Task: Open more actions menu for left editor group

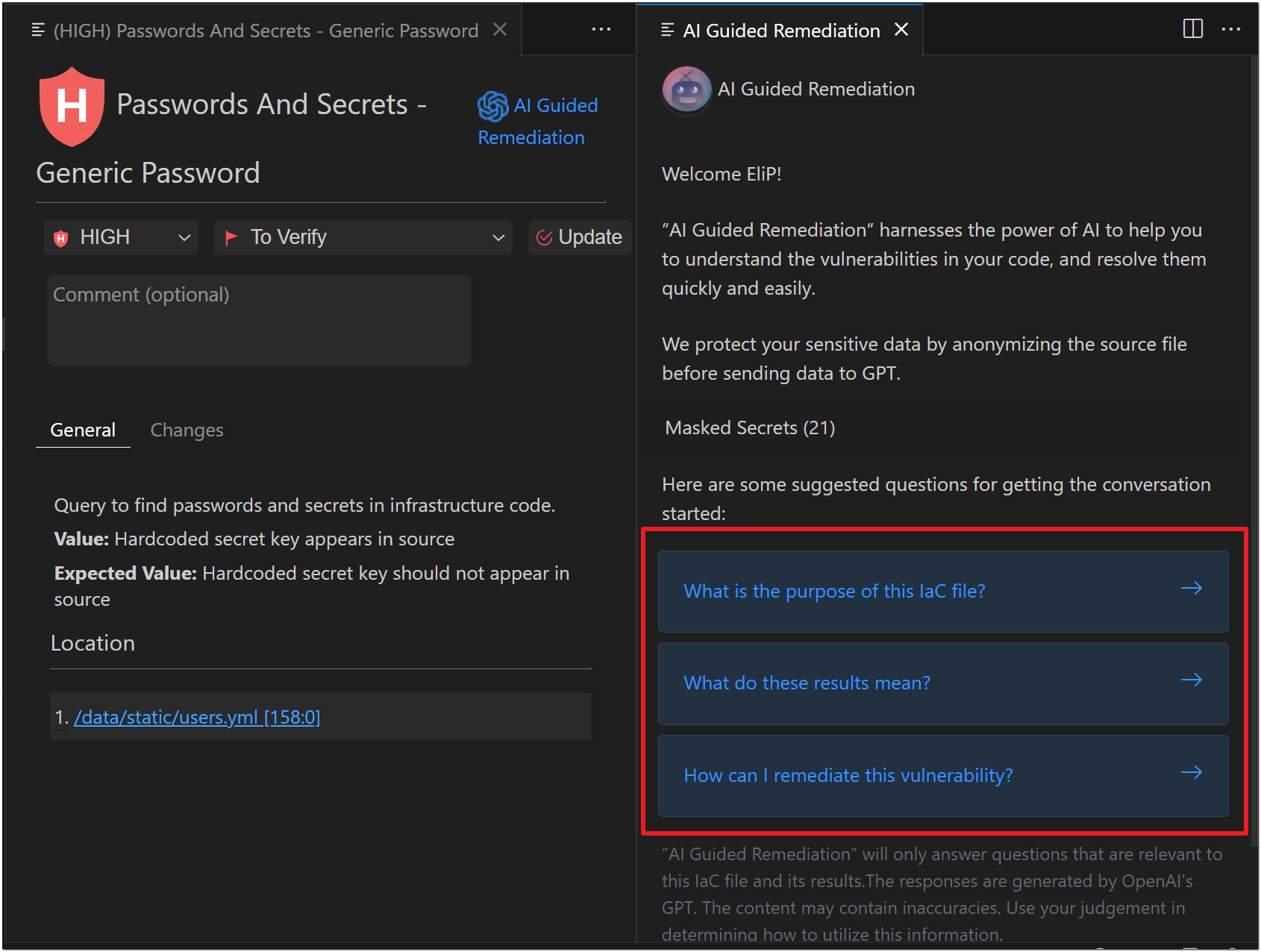Action: [601, 30]
